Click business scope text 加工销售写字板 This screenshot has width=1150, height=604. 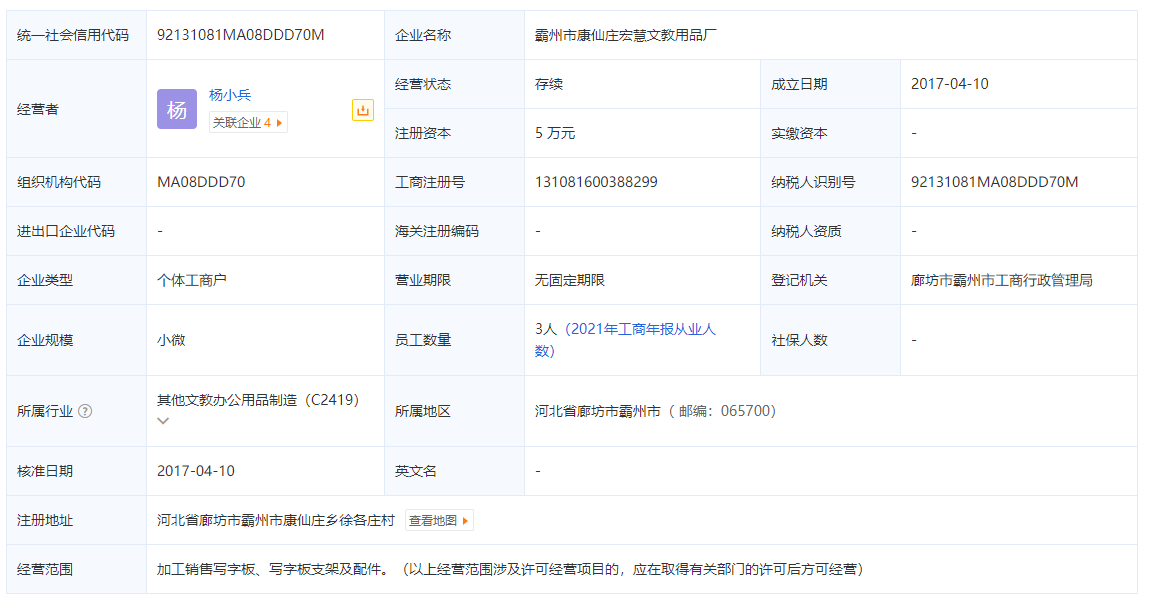pos(205,570)
